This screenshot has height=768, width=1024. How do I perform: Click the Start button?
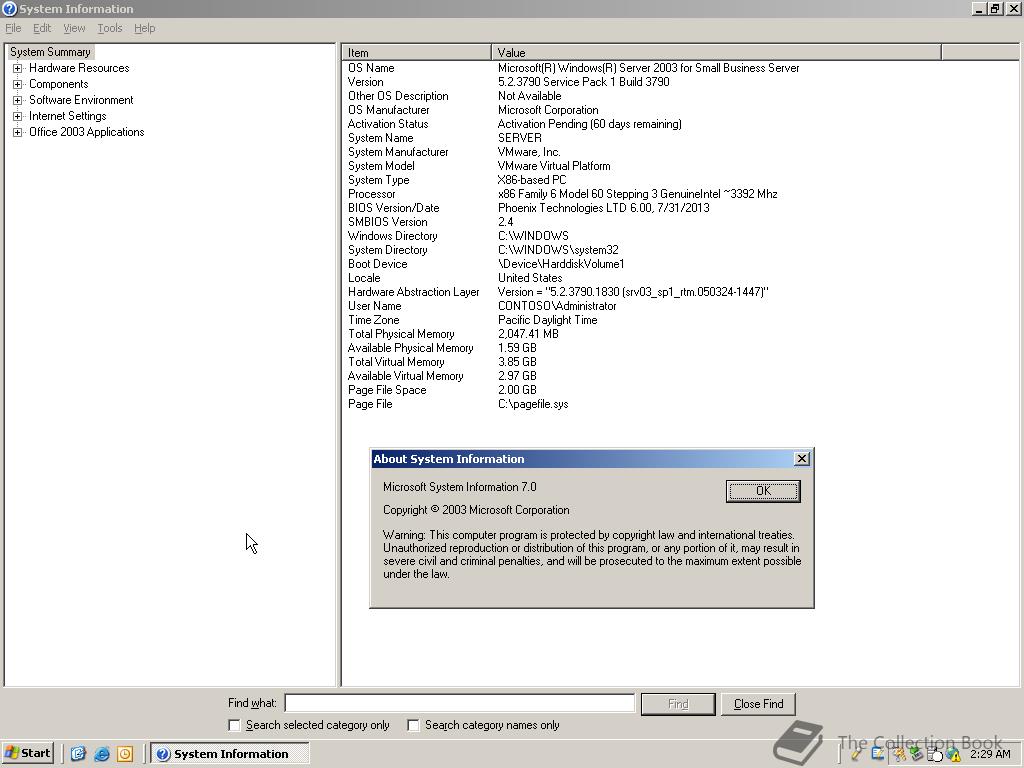27,753
